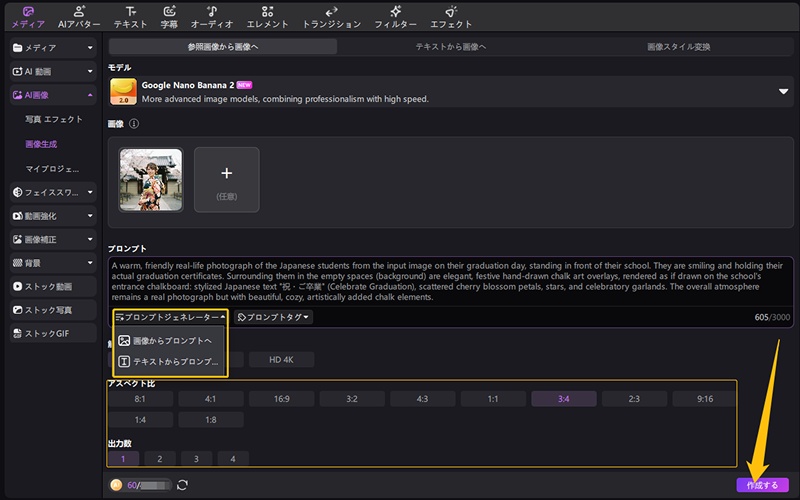Select the 16:9 aspect ratio option

[282, 398]
